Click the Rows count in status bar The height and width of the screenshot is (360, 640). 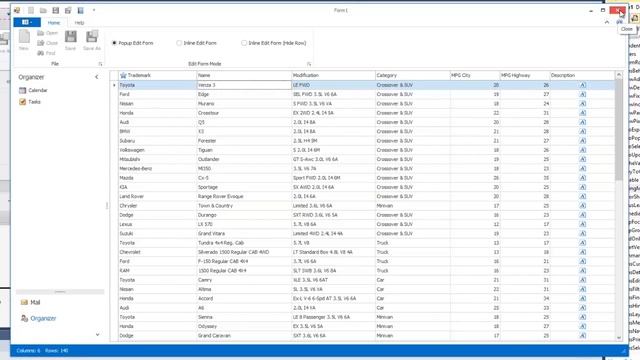pyautogui.click(x=57, y=351)
